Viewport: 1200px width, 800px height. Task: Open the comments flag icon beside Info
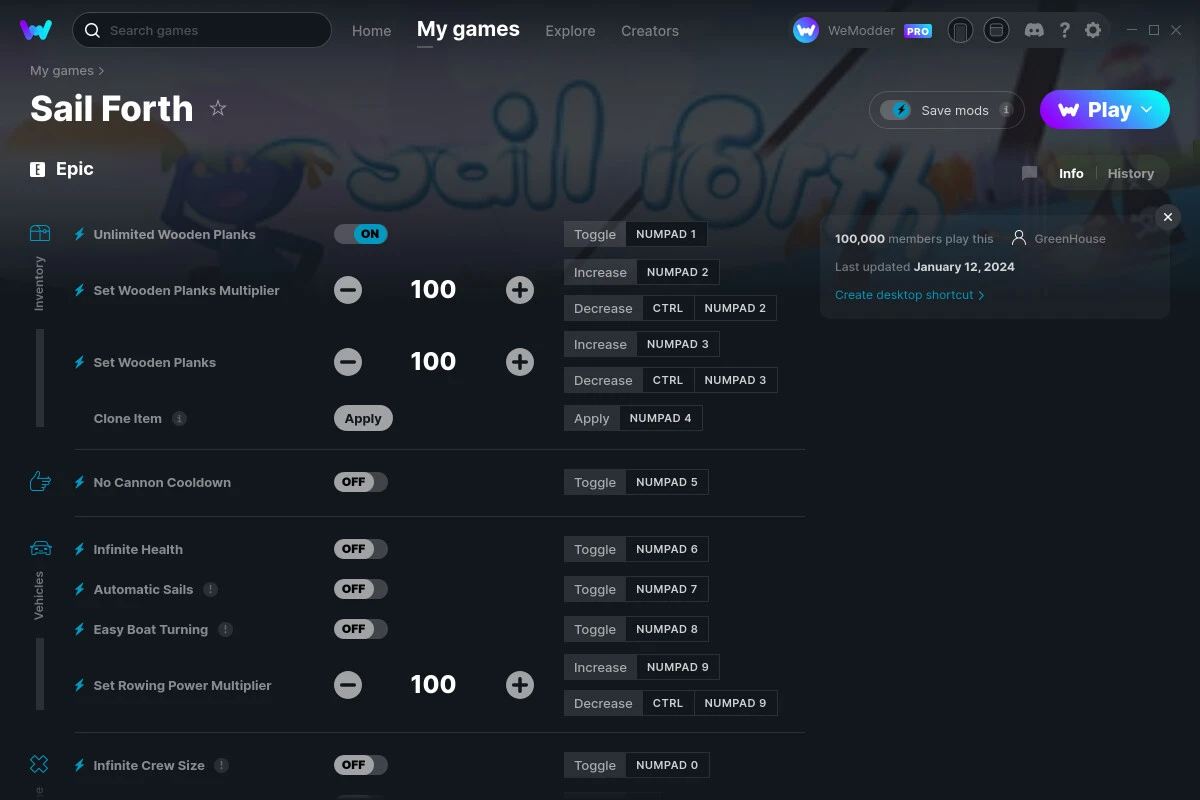click(x=1029, y=173)
